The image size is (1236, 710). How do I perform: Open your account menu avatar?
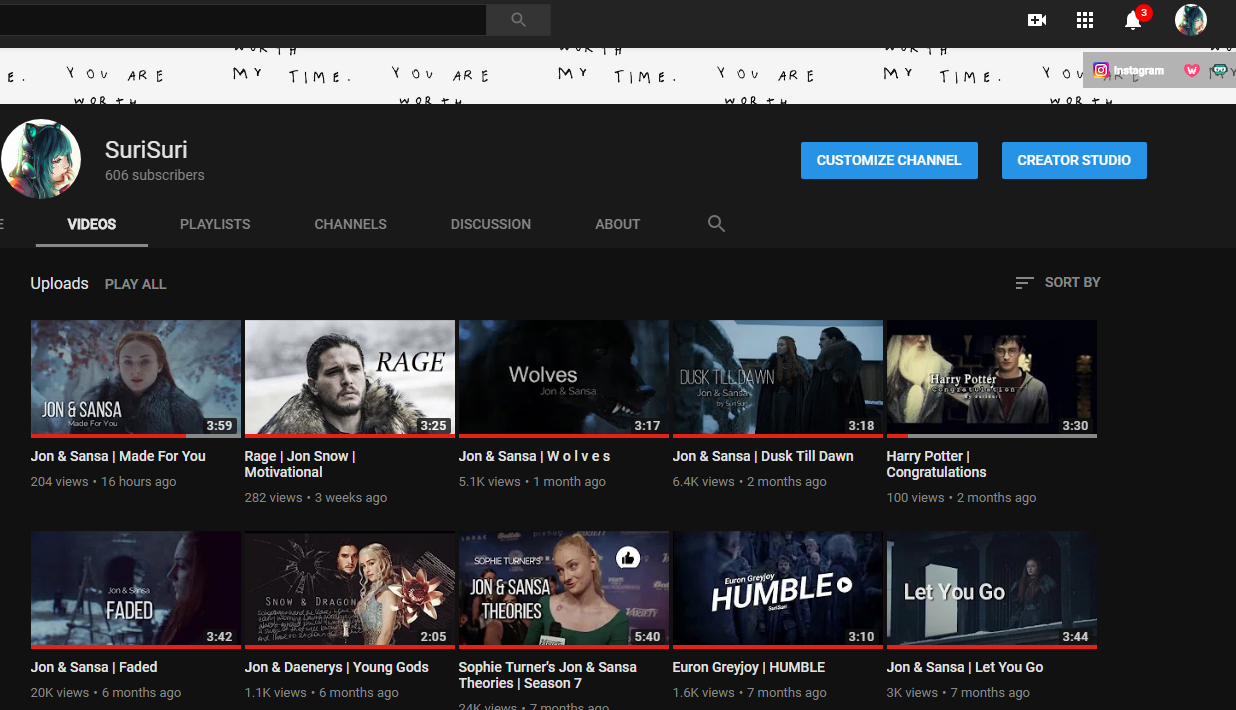point(1190,19)
